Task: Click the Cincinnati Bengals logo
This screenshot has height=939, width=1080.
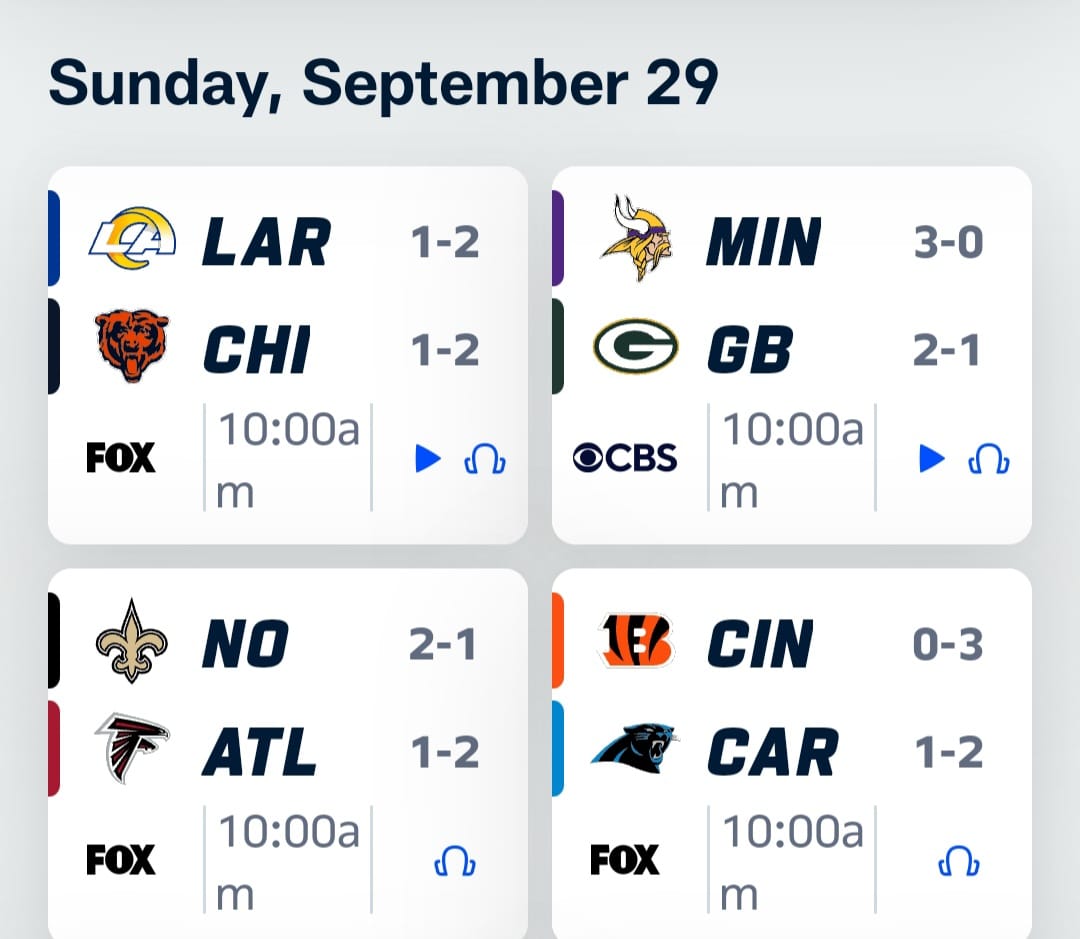Action: tap(636, 641)
